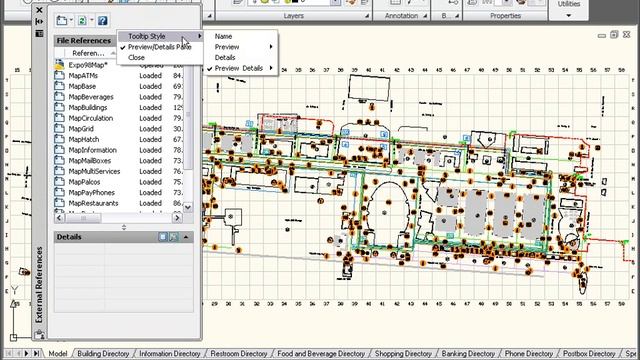The width and height of the screenshot is (640, 360).
Task: Expand the Layers panel launcher arrow
Action: [367, 16]
